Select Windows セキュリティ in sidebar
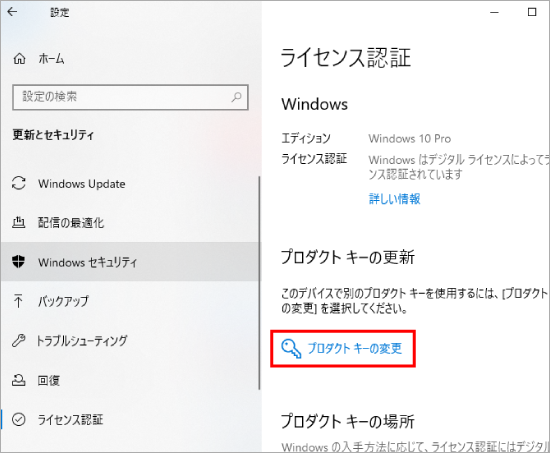 click(130, 262)
